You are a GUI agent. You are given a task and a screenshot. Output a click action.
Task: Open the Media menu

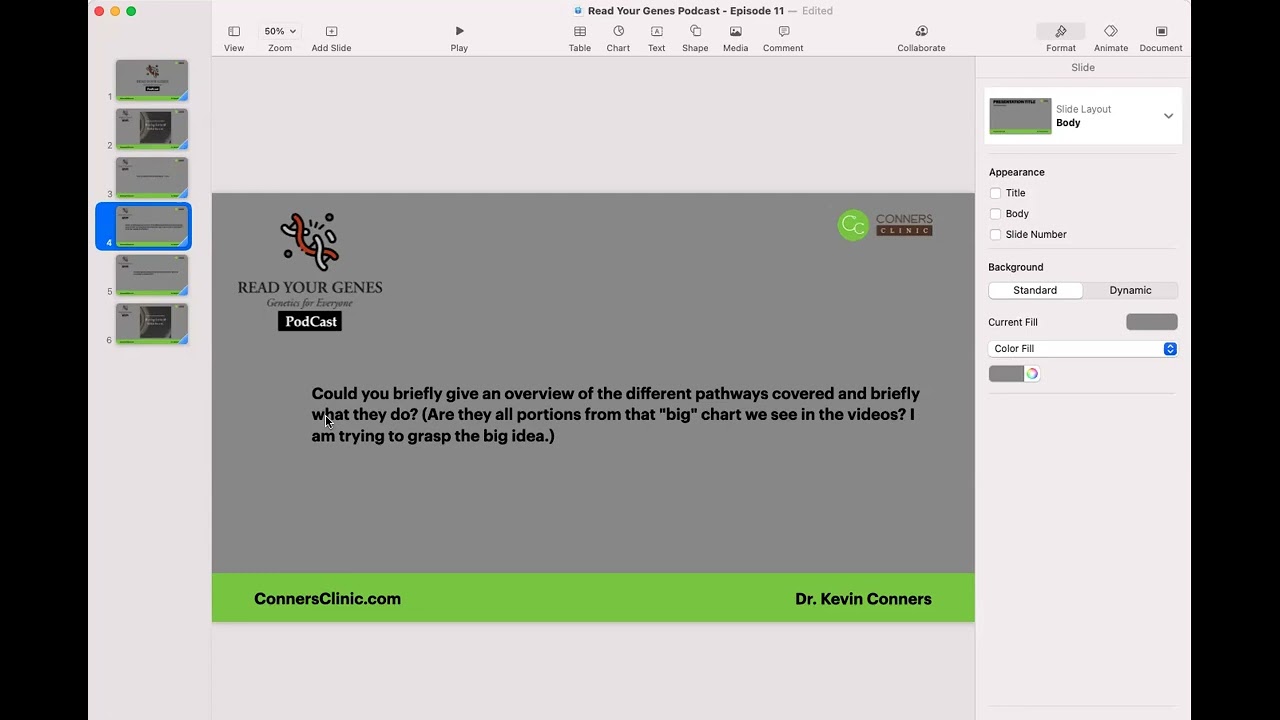coord(735,38)
